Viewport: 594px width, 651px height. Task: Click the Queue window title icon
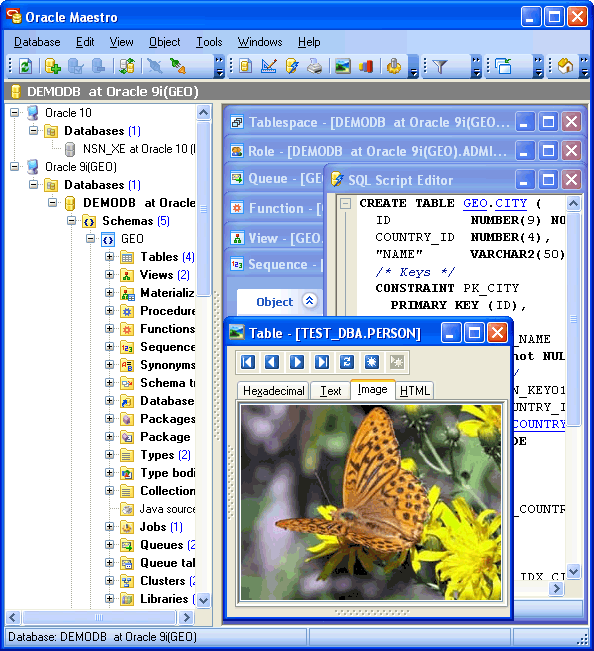pyautogui.click(x=237, y=179)
